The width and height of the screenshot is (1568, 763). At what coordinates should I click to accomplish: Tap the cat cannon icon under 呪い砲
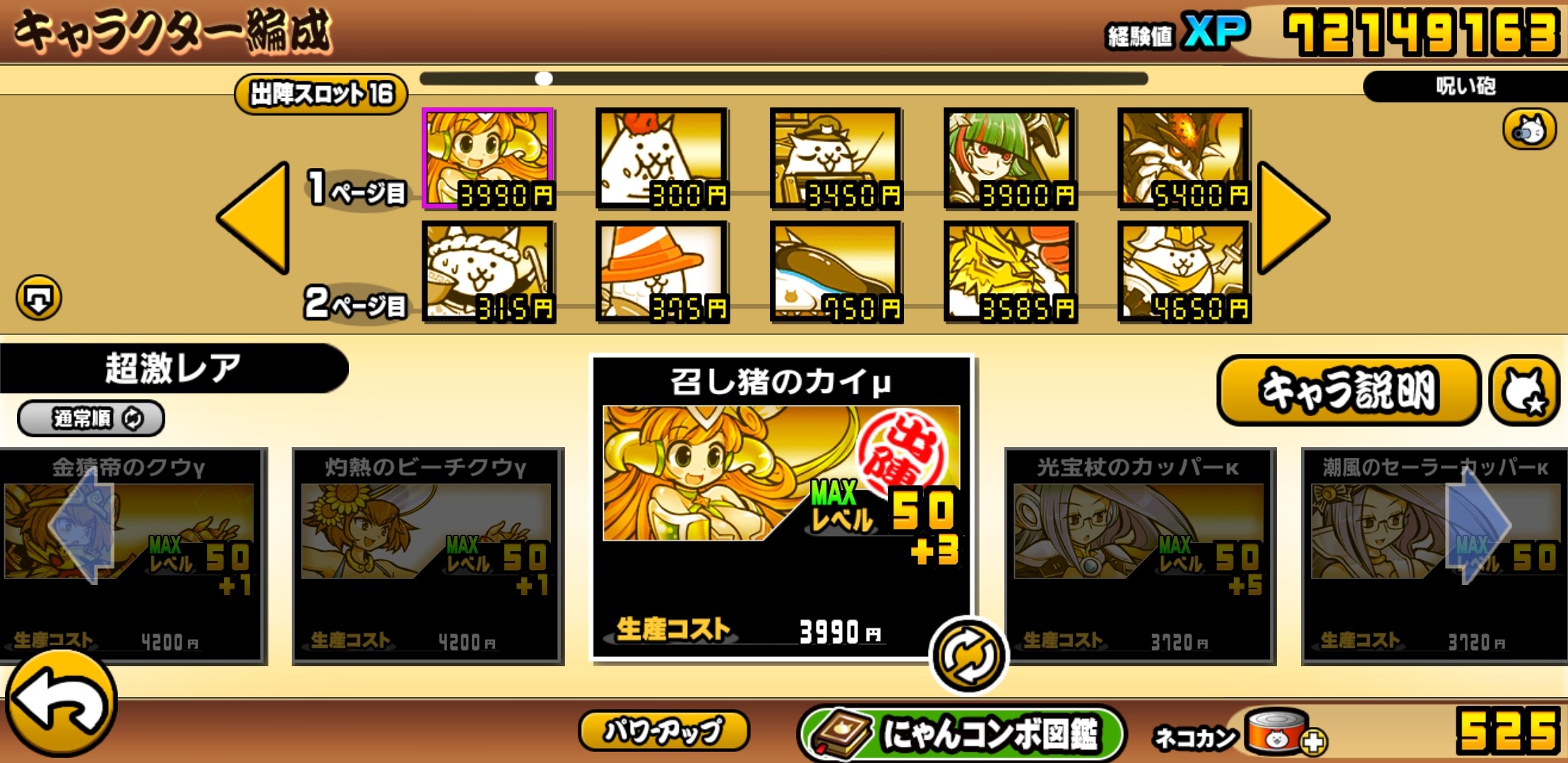click(1529, 129)
